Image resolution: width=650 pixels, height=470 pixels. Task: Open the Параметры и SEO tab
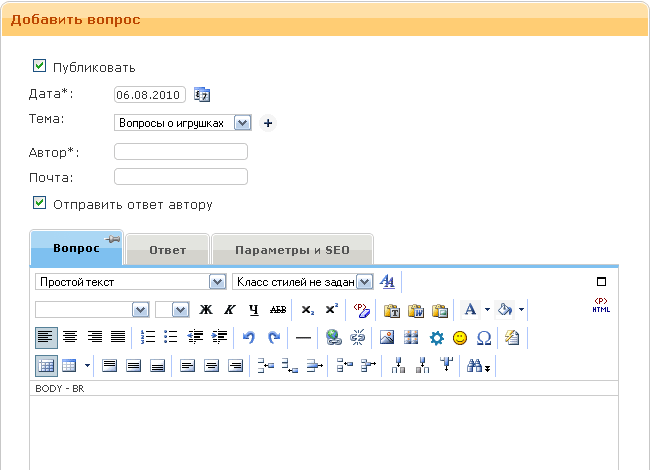293,249
